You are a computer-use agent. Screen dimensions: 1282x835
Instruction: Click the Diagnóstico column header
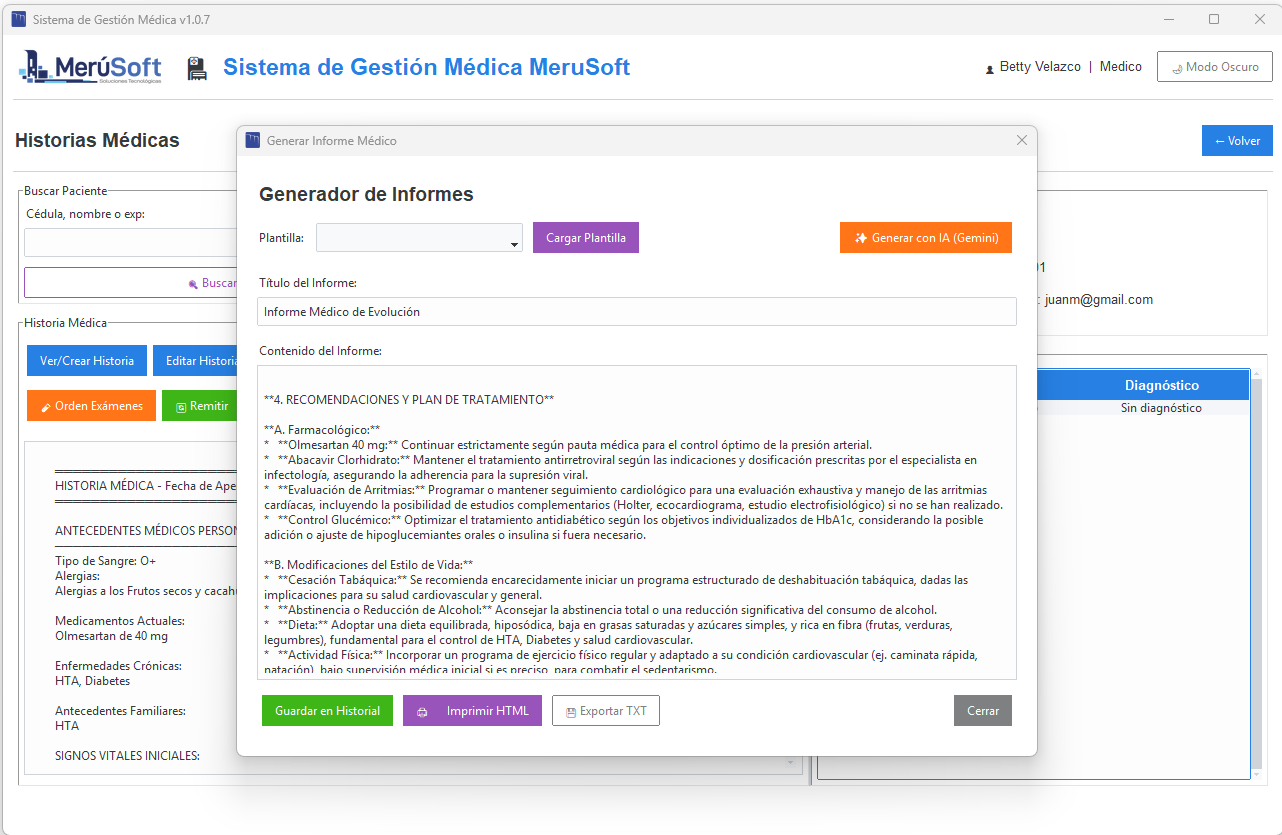1161,385
